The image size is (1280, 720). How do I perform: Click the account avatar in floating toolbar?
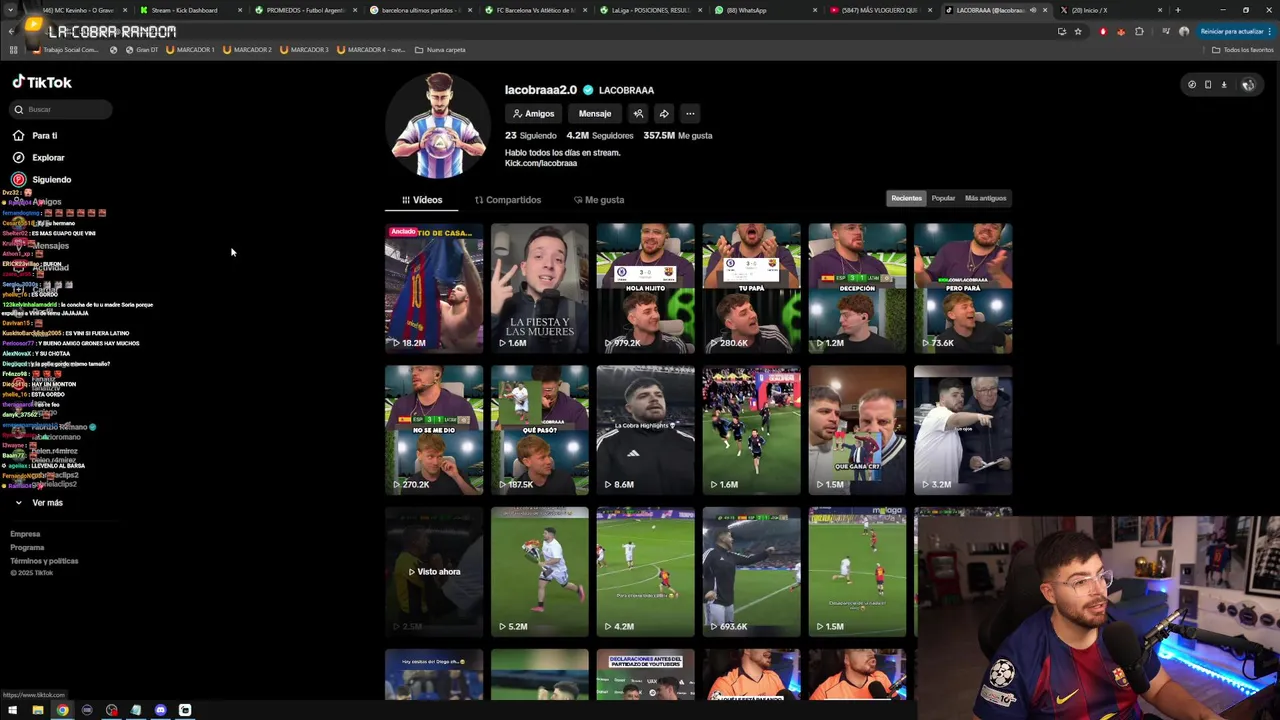pos(1248,85)
